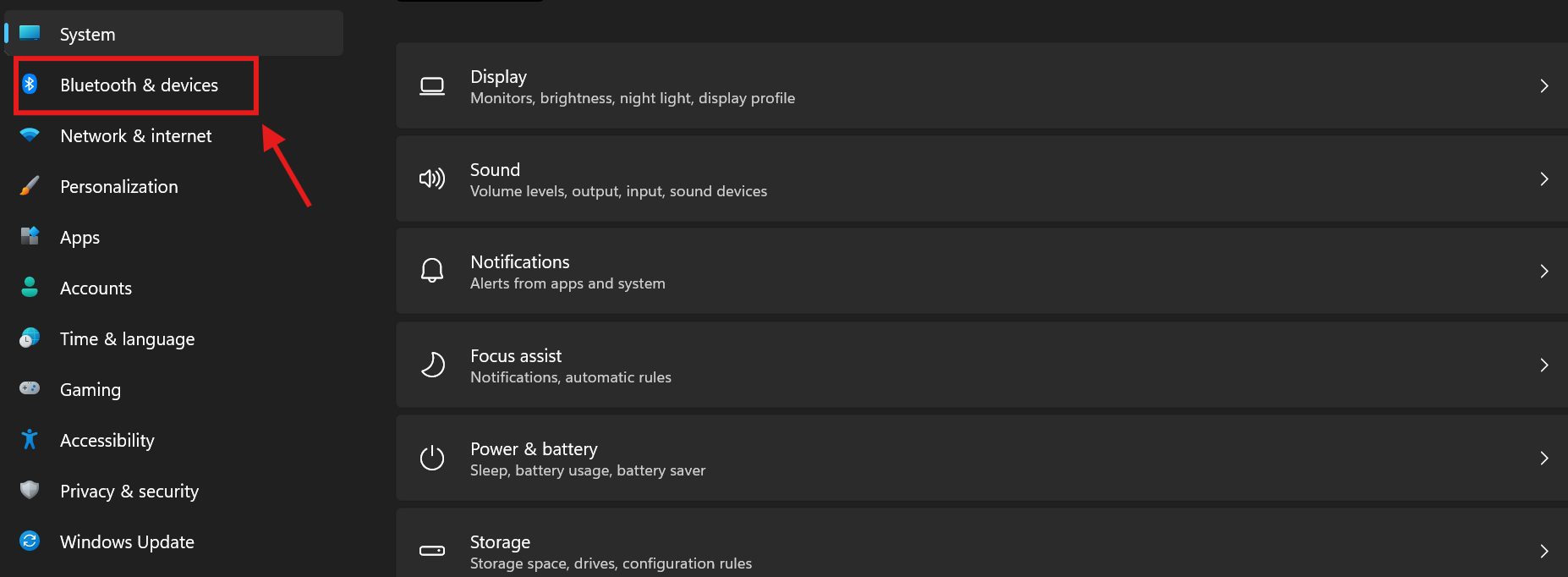The height and width of the screenshot is (577, 1568).
Task: Click the Apps icon in sidebar
Action: click(30, 236)
